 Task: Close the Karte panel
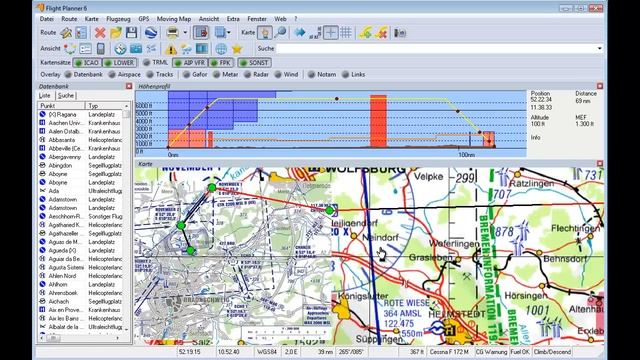coord(600,163)
